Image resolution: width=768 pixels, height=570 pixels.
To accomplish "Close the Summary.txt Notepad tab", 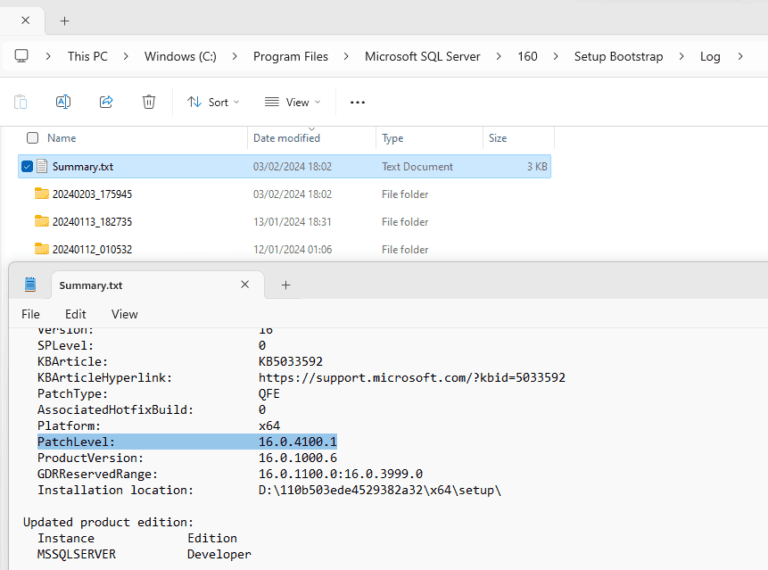I will coord(245,285).
